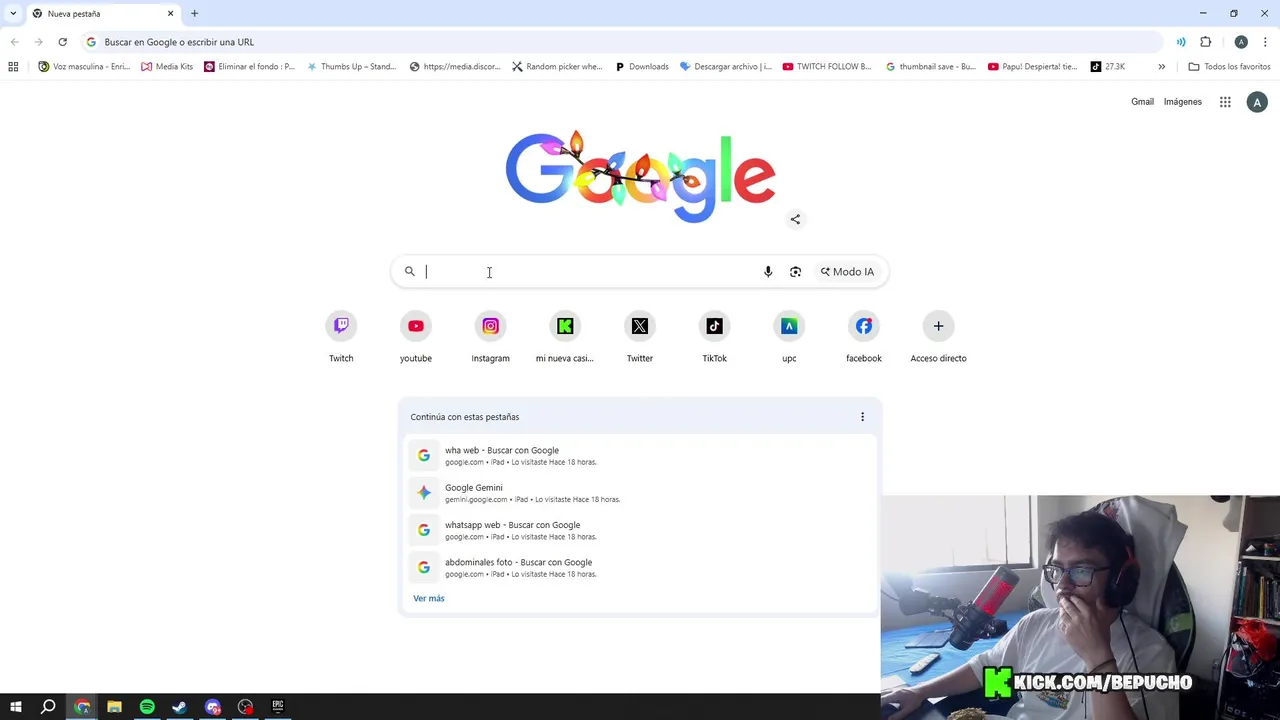This screenshot has height=720, width=1280.
Task: Click Ver más to show more tabs
Action: (429, 598)
